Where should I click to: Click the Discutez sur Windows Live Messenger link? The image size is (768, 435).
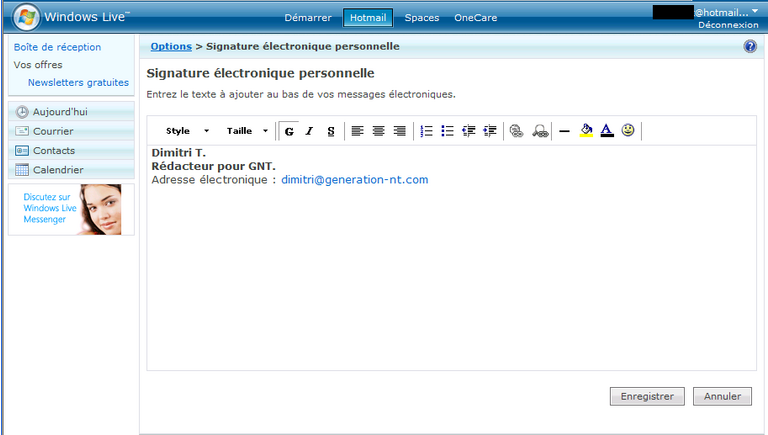click(x=50, y=208)
